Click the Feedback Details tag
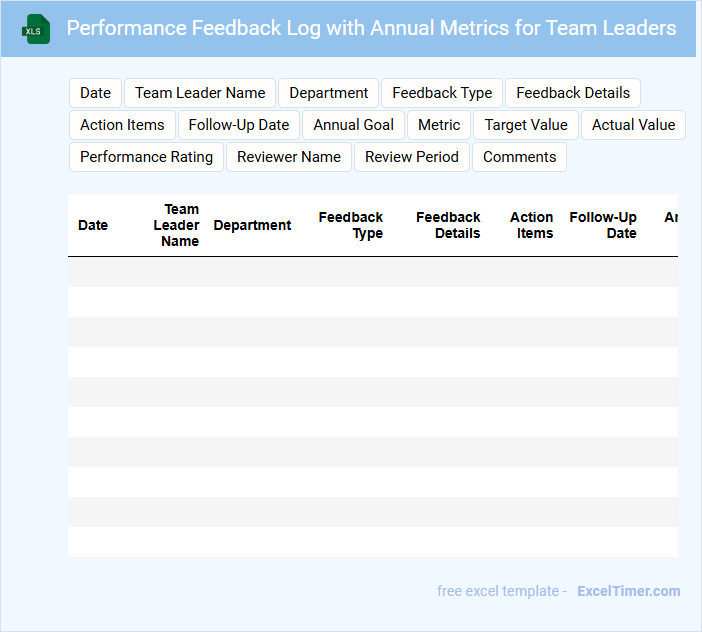This screenshot has width=702, height=632. [x=573, y=93]
